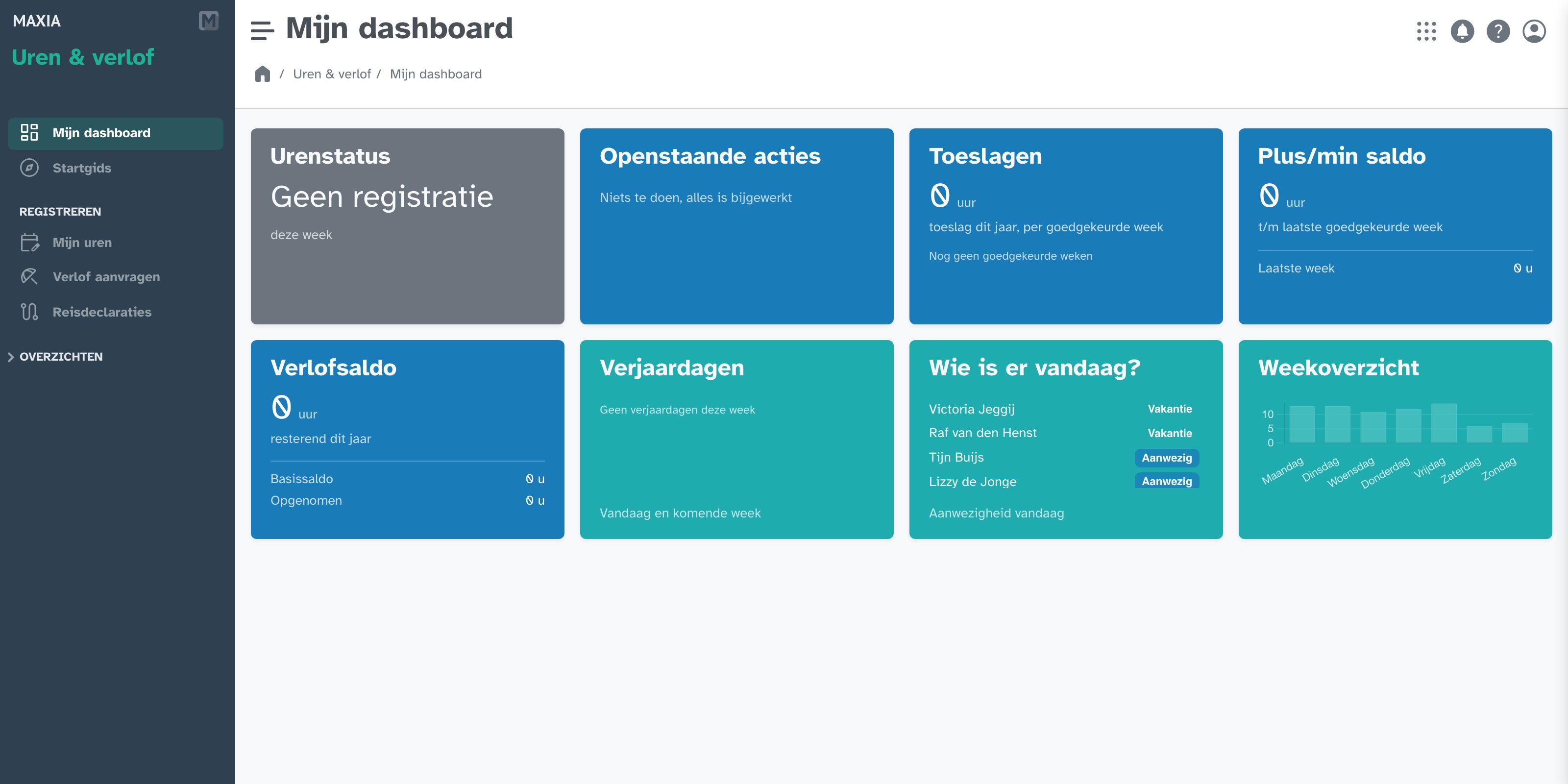This screenshot has width=1568, height=784.
Task: Click the Maandag bar in Weekoverzicht chart
Action: pos(1301,424)
